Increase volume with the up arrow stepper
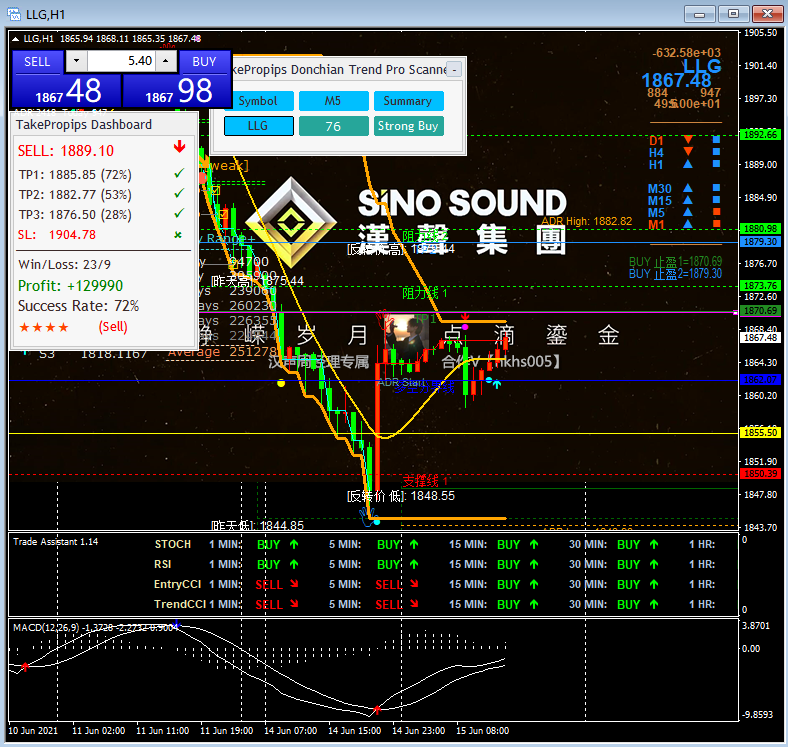Image resolution: width=788 pixels, height=747 pixels. (166, 61)
